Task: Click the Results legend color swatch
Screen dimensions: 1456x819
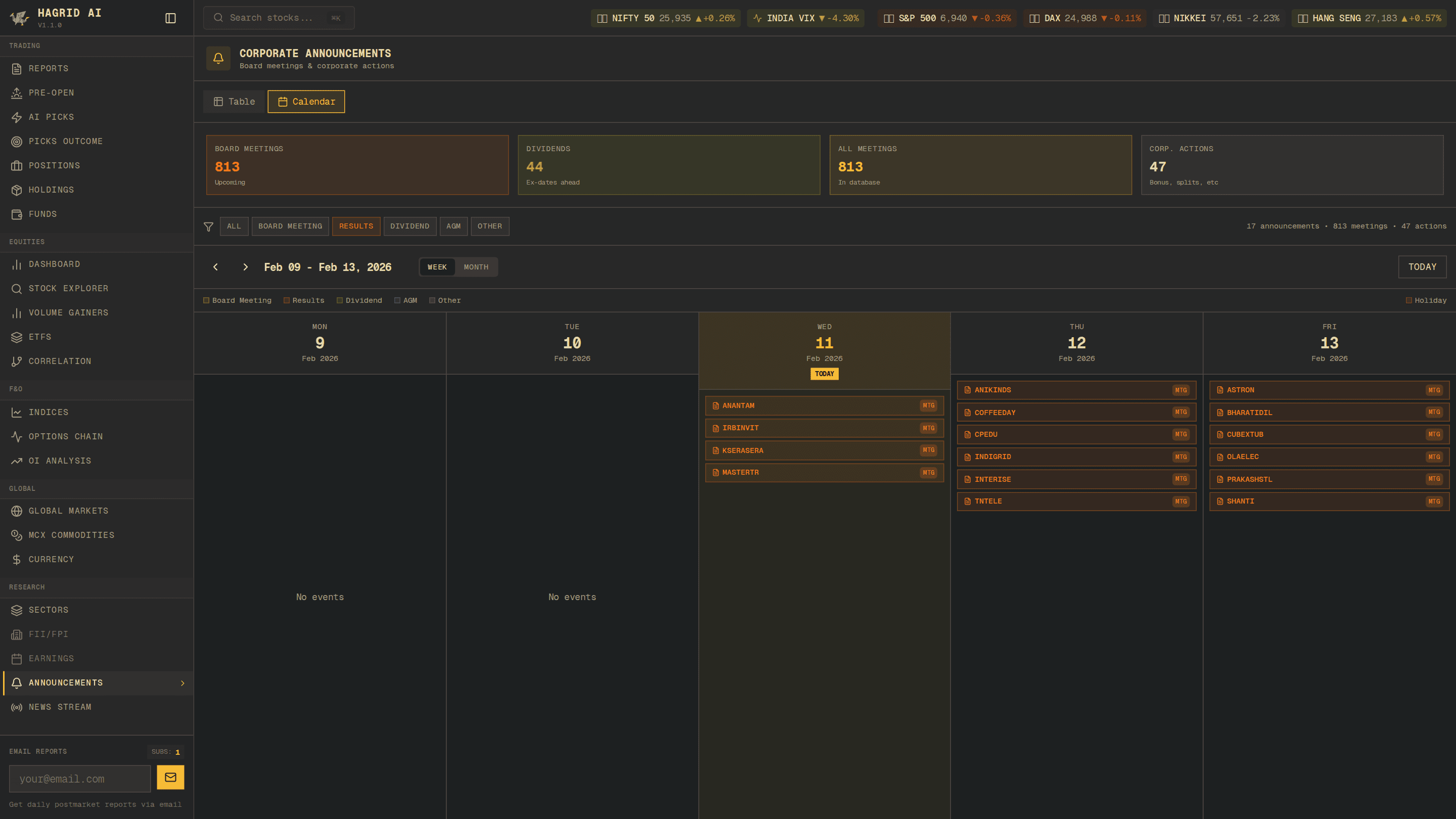Action: (287, 301)
